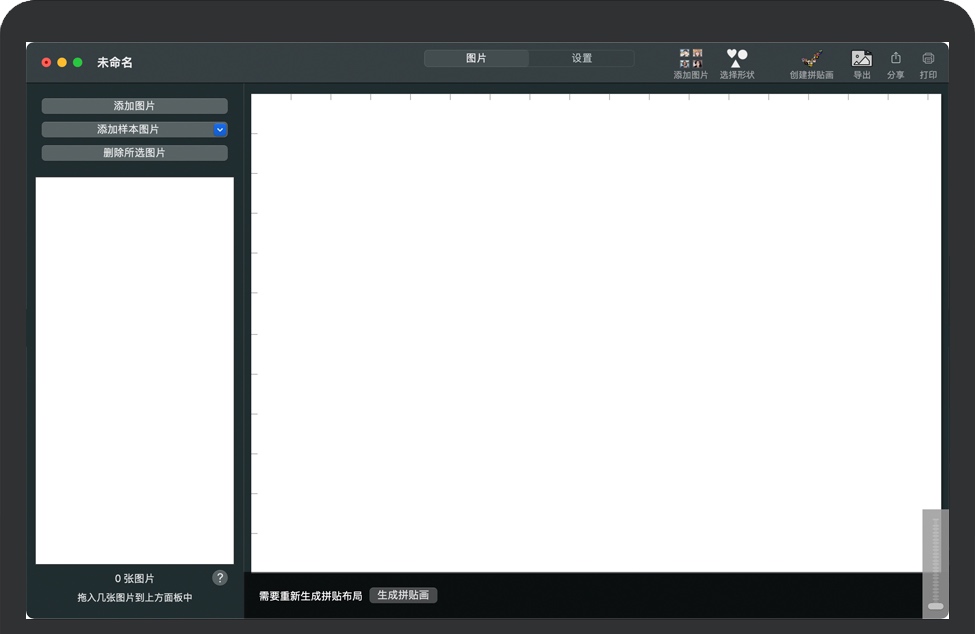The height and width of the screenshot is (634, 975).
Task: Click the 添加样本图片 popup button label
Action: (127, 129)
